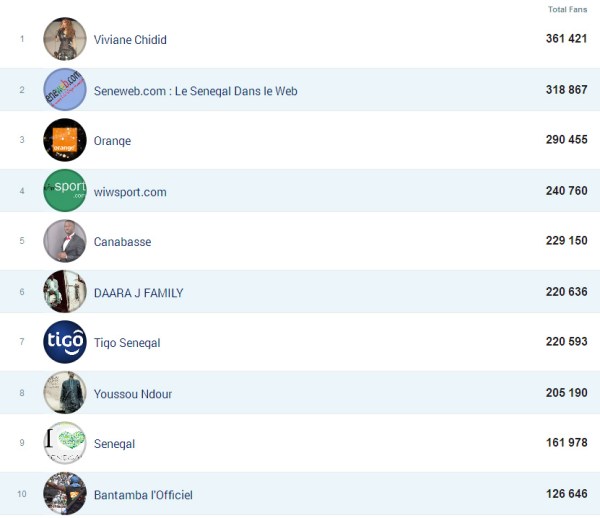This screenshot has height=518, width=600.
Task: Click the blue Tigo logo
Action: pos(65,342)
